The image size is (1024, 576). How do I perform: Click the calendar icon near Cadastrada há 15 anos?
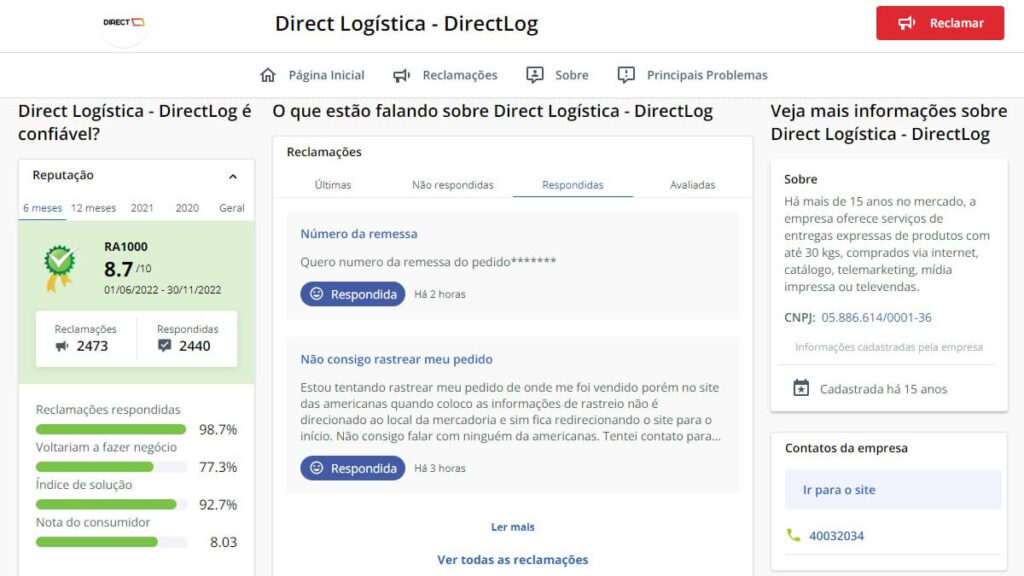click(x=800, y=388)
